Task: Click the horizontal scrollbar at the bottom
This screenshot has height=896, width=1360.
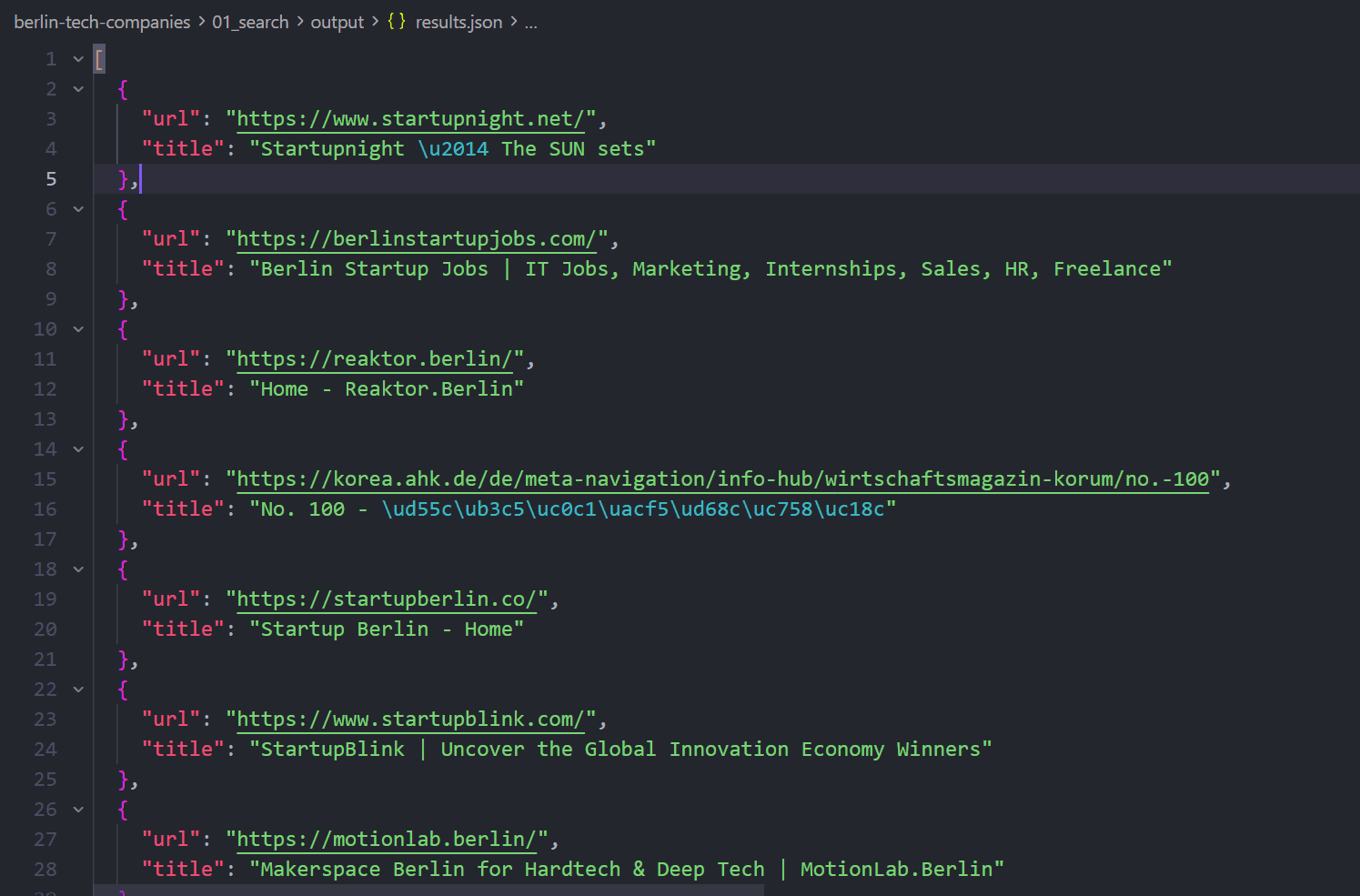Action: [428, 890]
